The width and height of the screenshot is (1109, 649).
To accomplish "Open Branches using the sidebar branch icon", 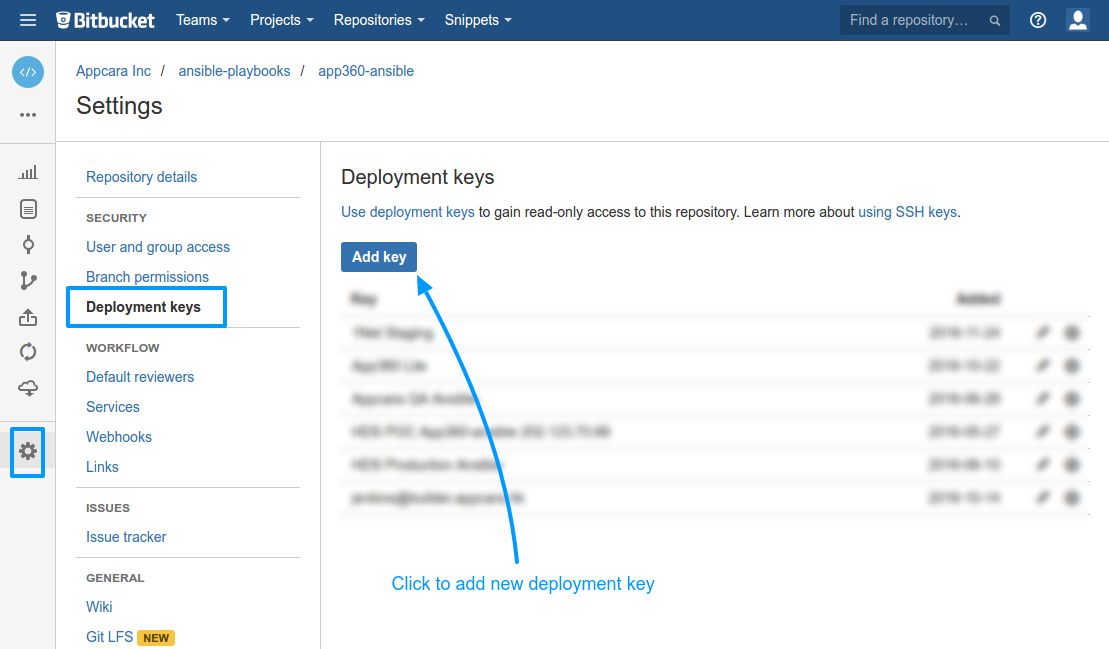I will click(28, 281).
